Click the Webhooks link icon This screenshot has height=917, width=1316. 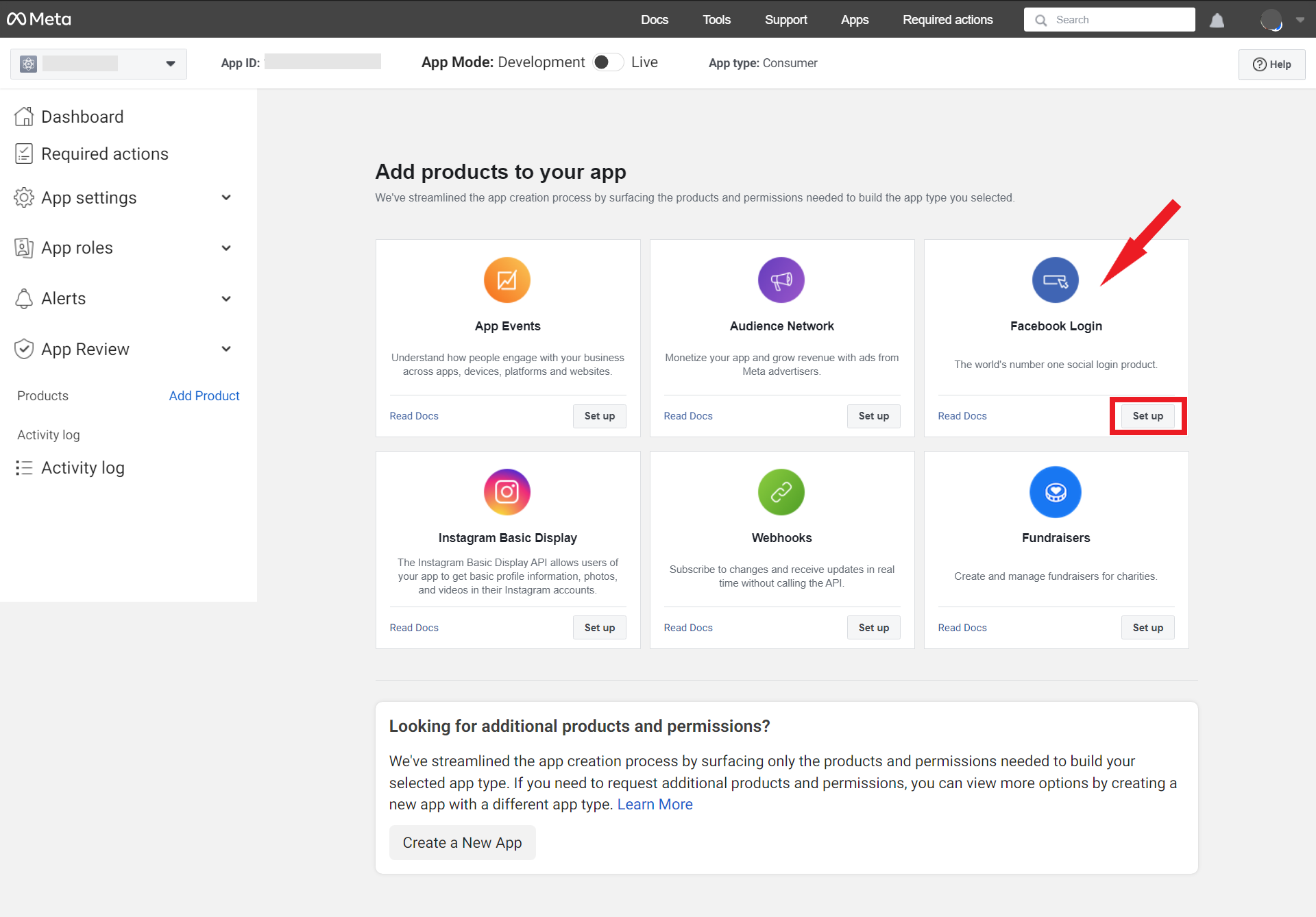coord(781,491)
